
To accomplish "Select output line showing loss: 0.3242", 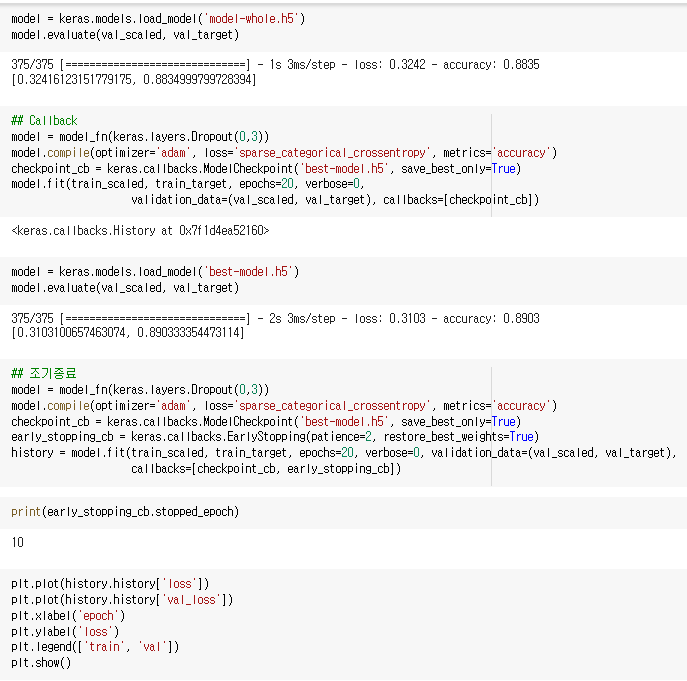I will coord(275,65).
